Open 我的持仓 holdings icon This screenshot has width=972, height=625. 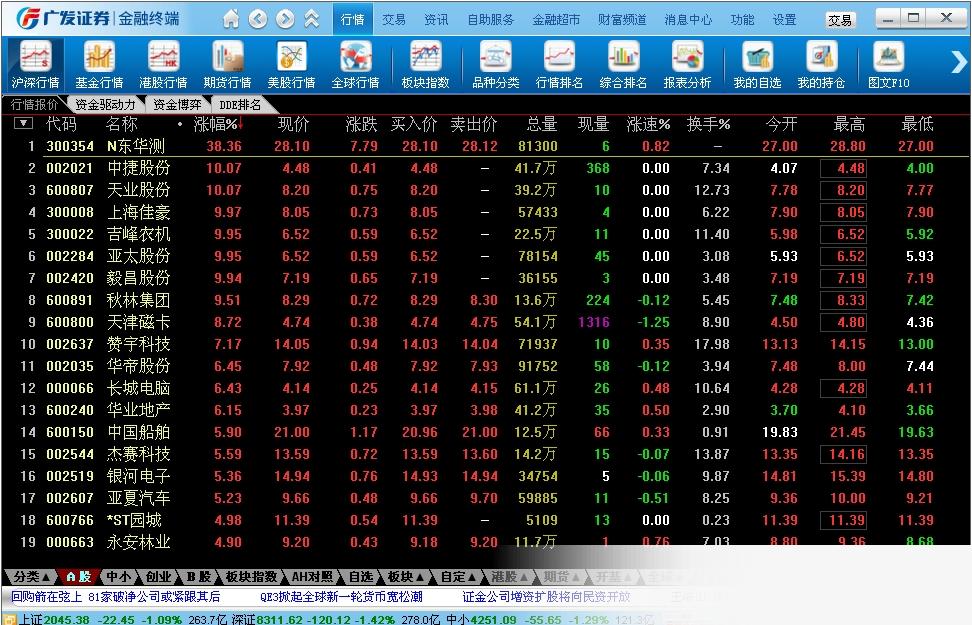pyautogui.click(x=821, y=64)
